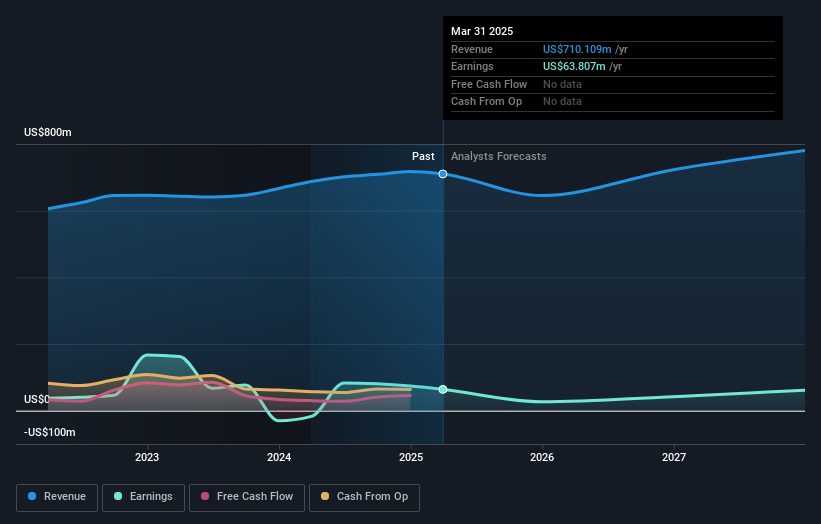Screen dimensions: 821x524
Task: Click the 2025 x-axis label
Action: click(x=411, y=457)
